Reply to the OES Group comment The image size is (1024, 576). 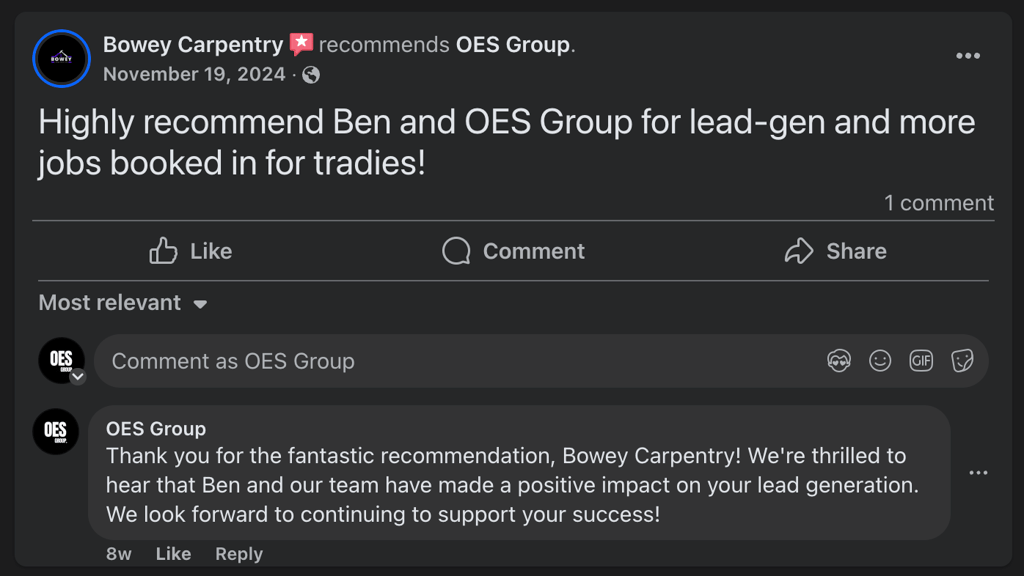(239, 554)
